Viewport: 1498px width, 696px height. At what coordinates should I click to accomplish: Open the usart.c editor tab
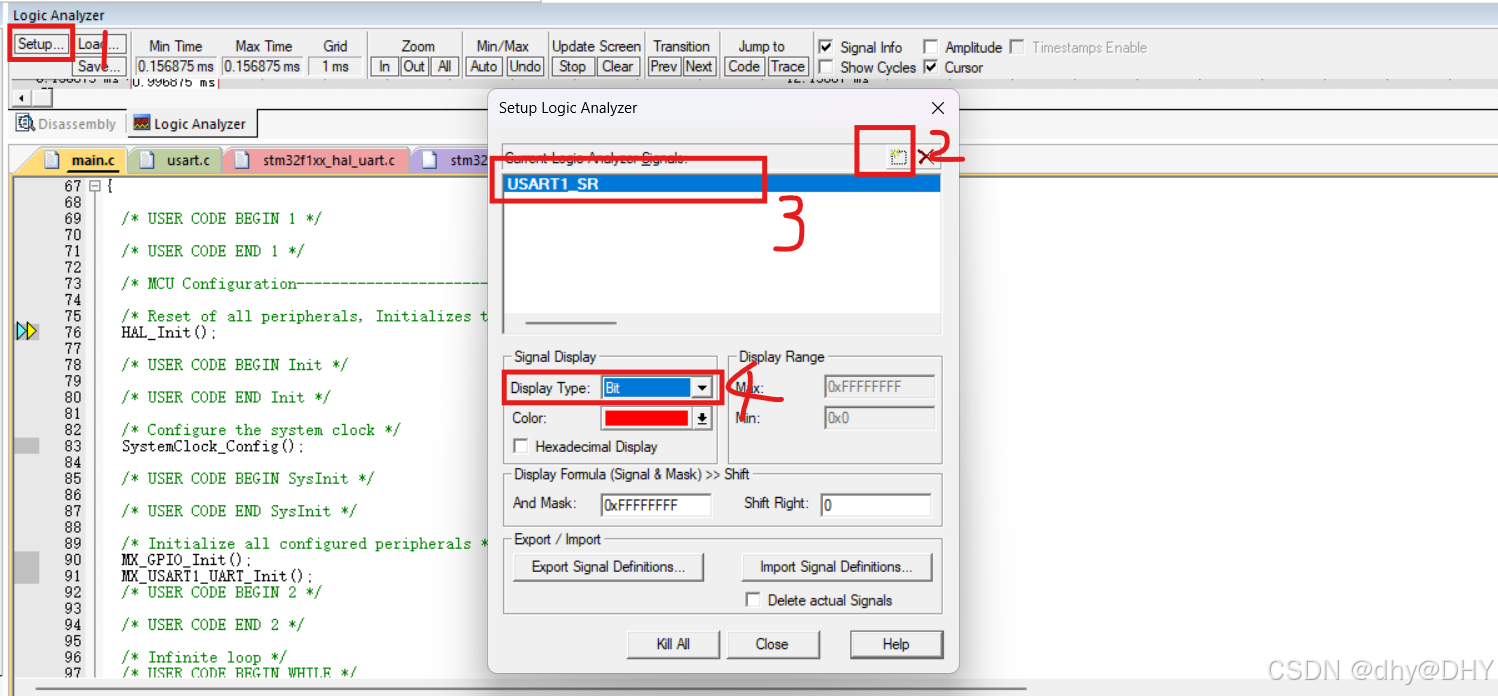coord(177,160)
